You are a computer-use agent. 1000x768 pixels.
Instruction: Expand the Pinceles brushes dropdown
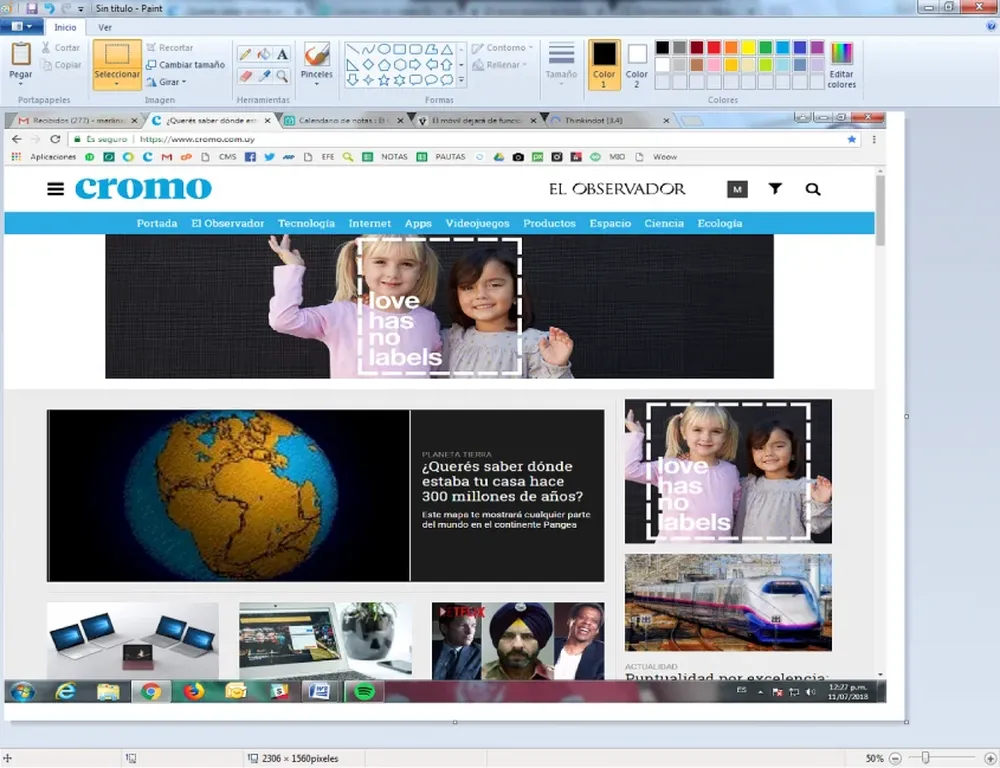(317, 84)
